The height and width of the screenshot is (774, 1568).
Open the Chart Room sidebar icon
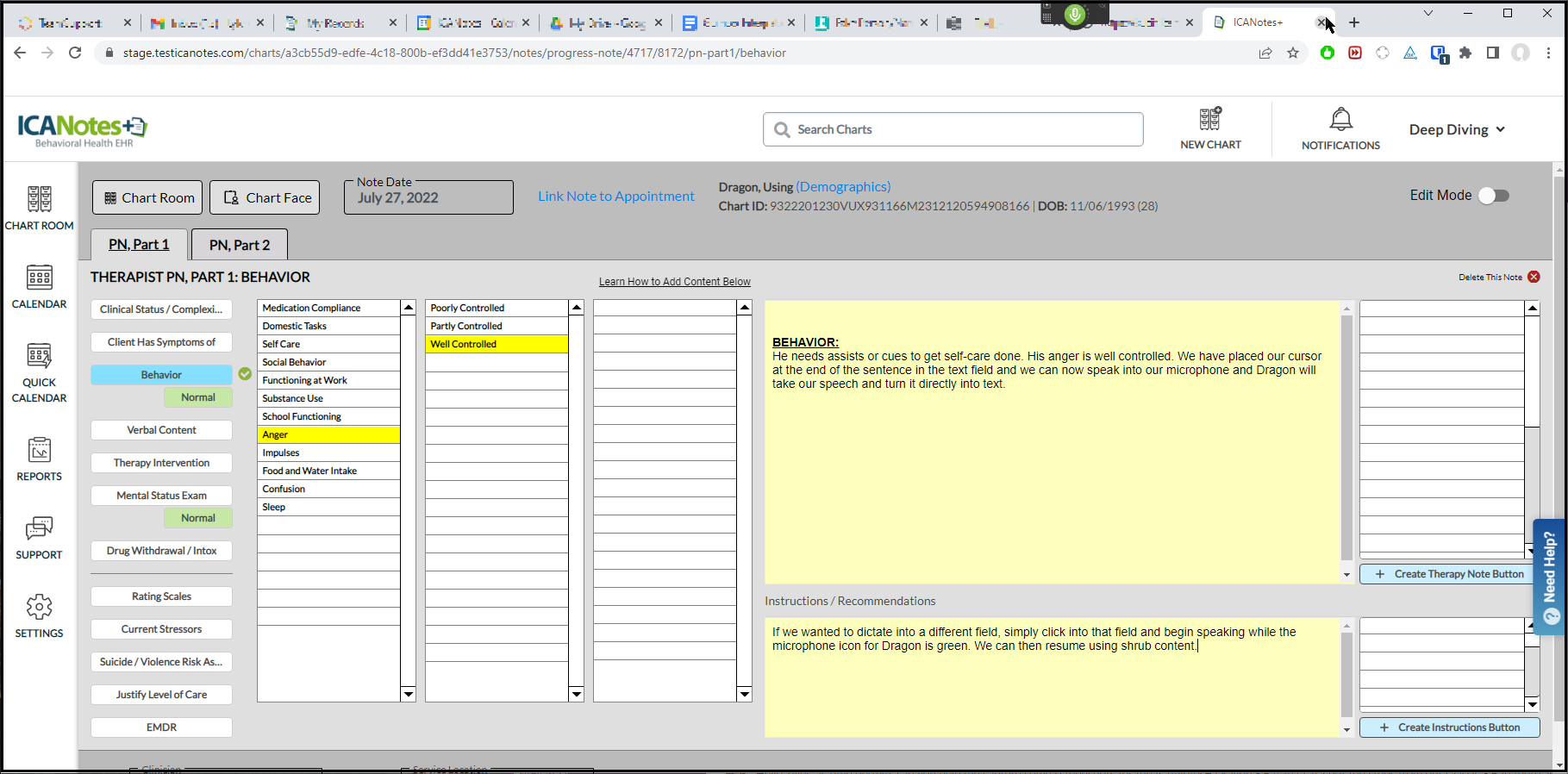[x=39, y=200]
